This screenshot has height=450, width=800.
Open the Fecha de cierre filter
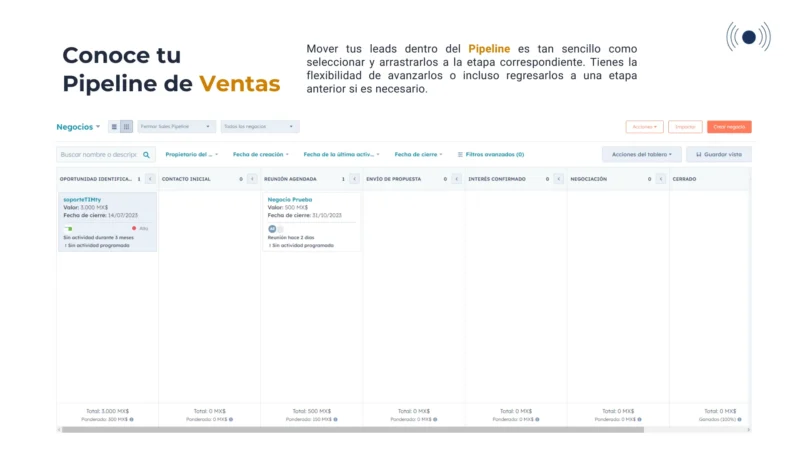418,155
